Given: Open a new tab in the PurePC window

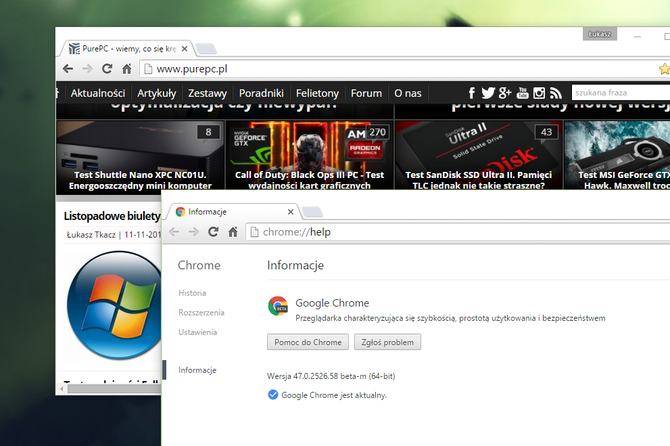Looking at the screenshot, I should 206,49.
